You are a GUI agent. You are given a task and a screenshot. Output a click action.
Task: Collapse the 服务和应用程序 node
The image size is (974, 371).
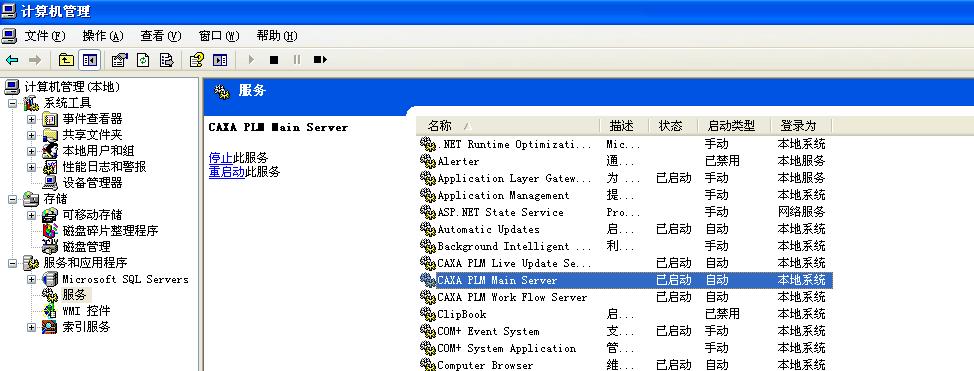[12, 263]
